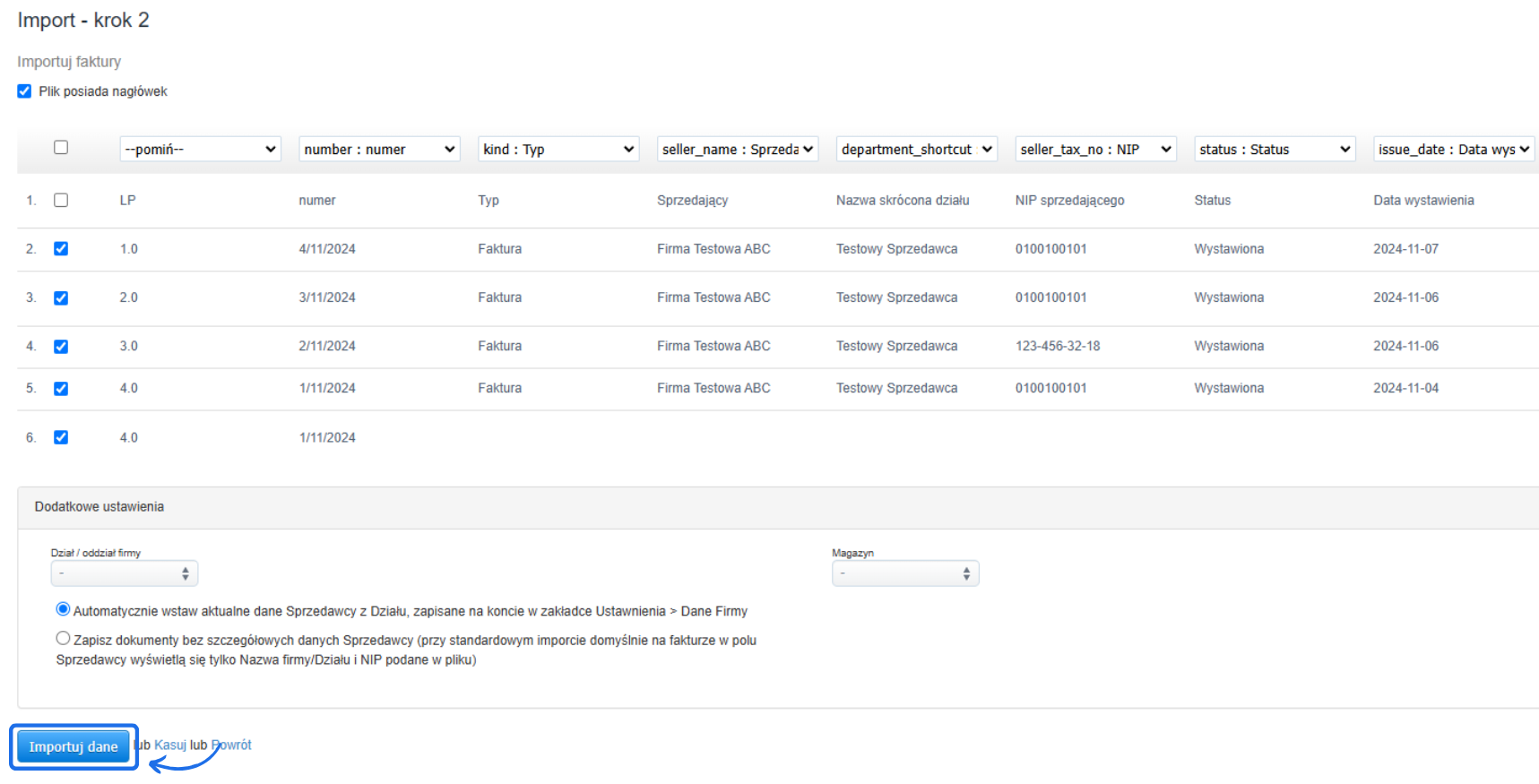The height and width of the screenshot is (784, 1539).
Task: Uncheck the Plik posiada nagłówek checkbox
Action: click(x=24, y=91)
